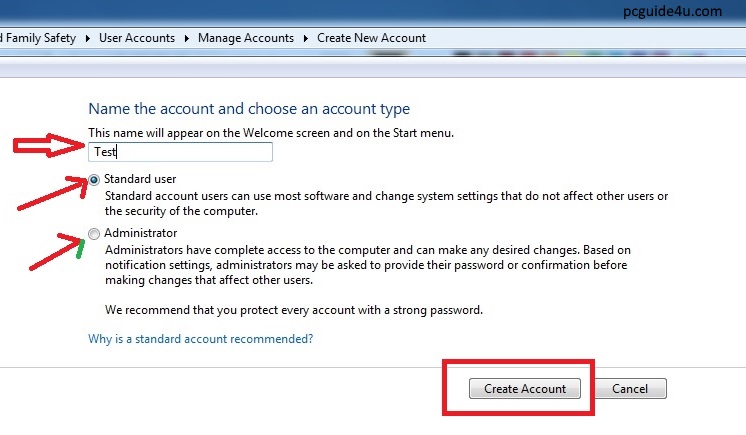The image size is (746, 435).
Task: Click the 'Name the account' heading
Action: [x=249, y=109]
